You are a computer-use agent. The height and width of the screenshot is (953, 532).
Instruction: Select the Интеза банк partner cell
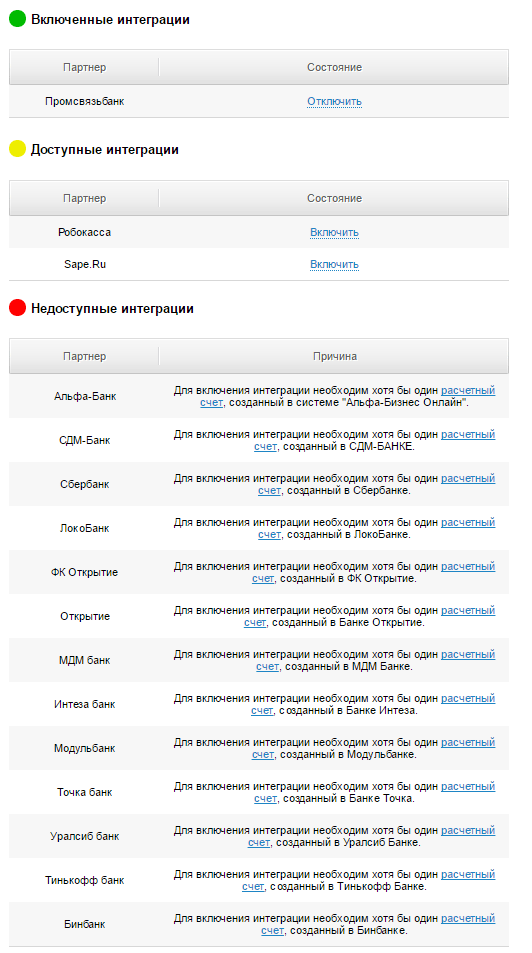click(x=85, y=704)
